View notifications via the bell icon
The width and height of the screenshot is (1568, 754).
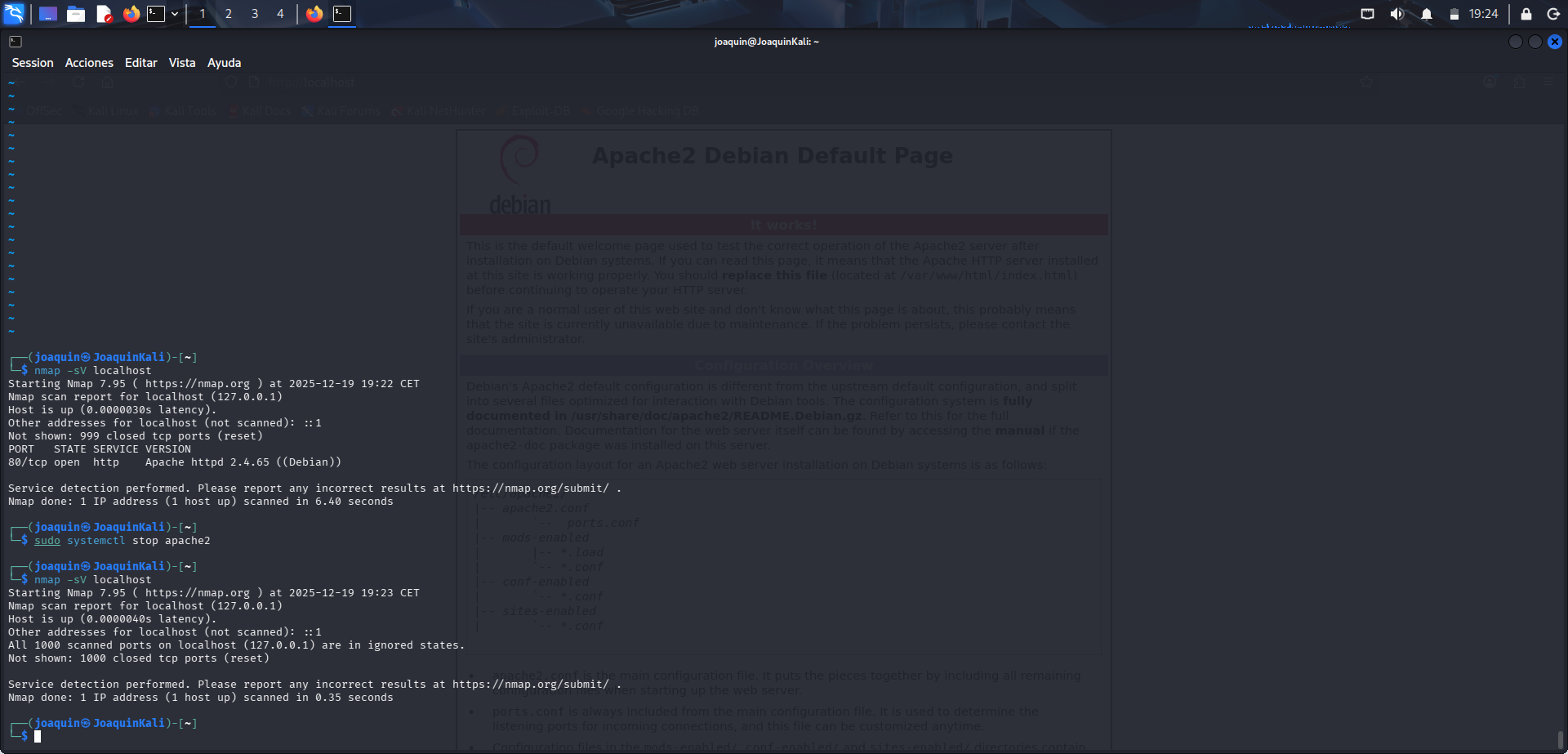coord(1426,13)
